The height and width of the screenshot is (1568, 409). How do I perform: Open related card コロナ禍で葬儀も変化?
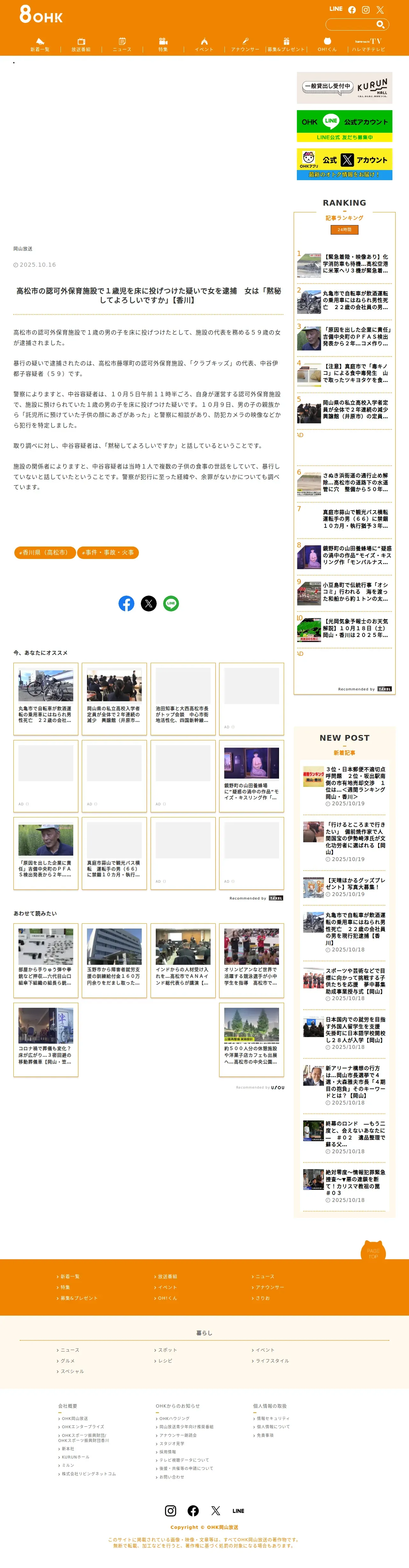click(x=46, y=1039)
